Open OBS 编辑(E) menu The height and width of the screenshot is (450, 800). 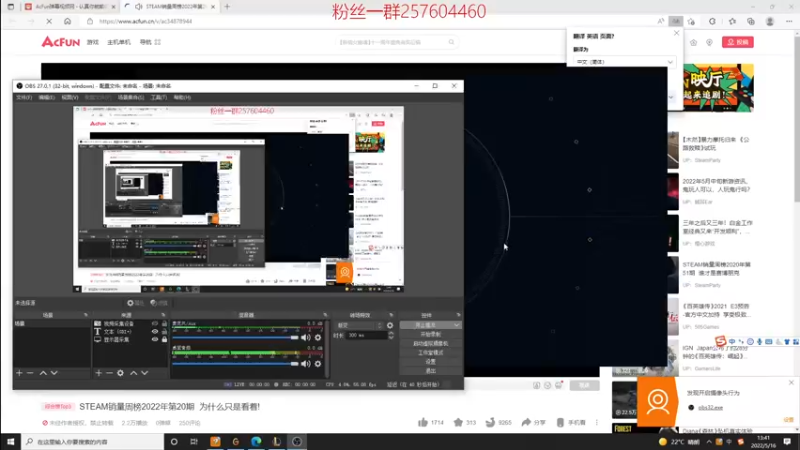(x=46, y=97)
